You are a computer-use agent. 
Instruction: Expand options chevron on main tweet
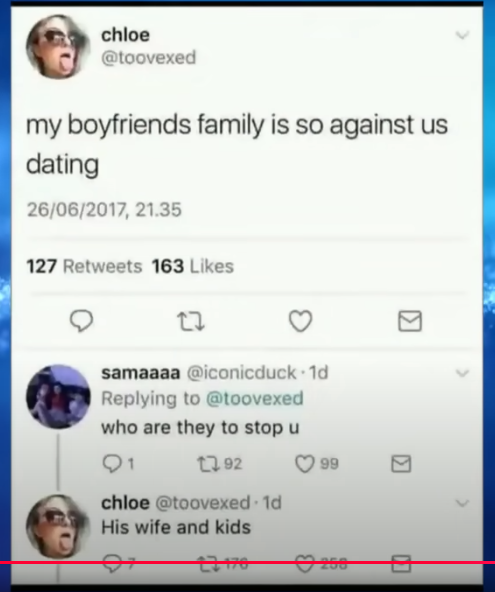[x=462, y=35]
